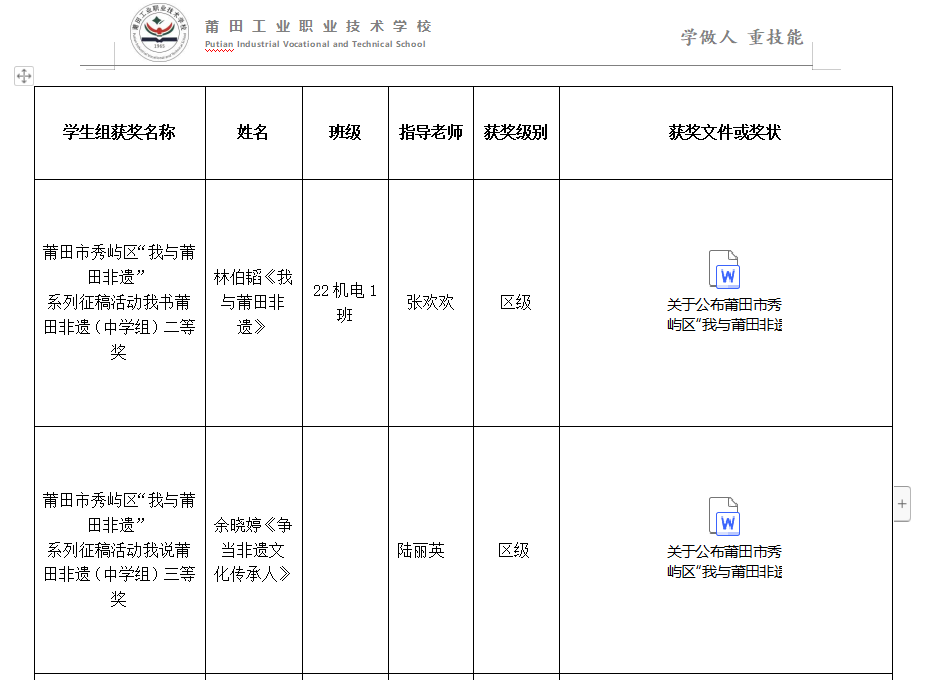The width and height of the screenshot is (925, 680).
Task: Click file caption under Word icon in 林伯韬 row
Action: tap(724, 315)
